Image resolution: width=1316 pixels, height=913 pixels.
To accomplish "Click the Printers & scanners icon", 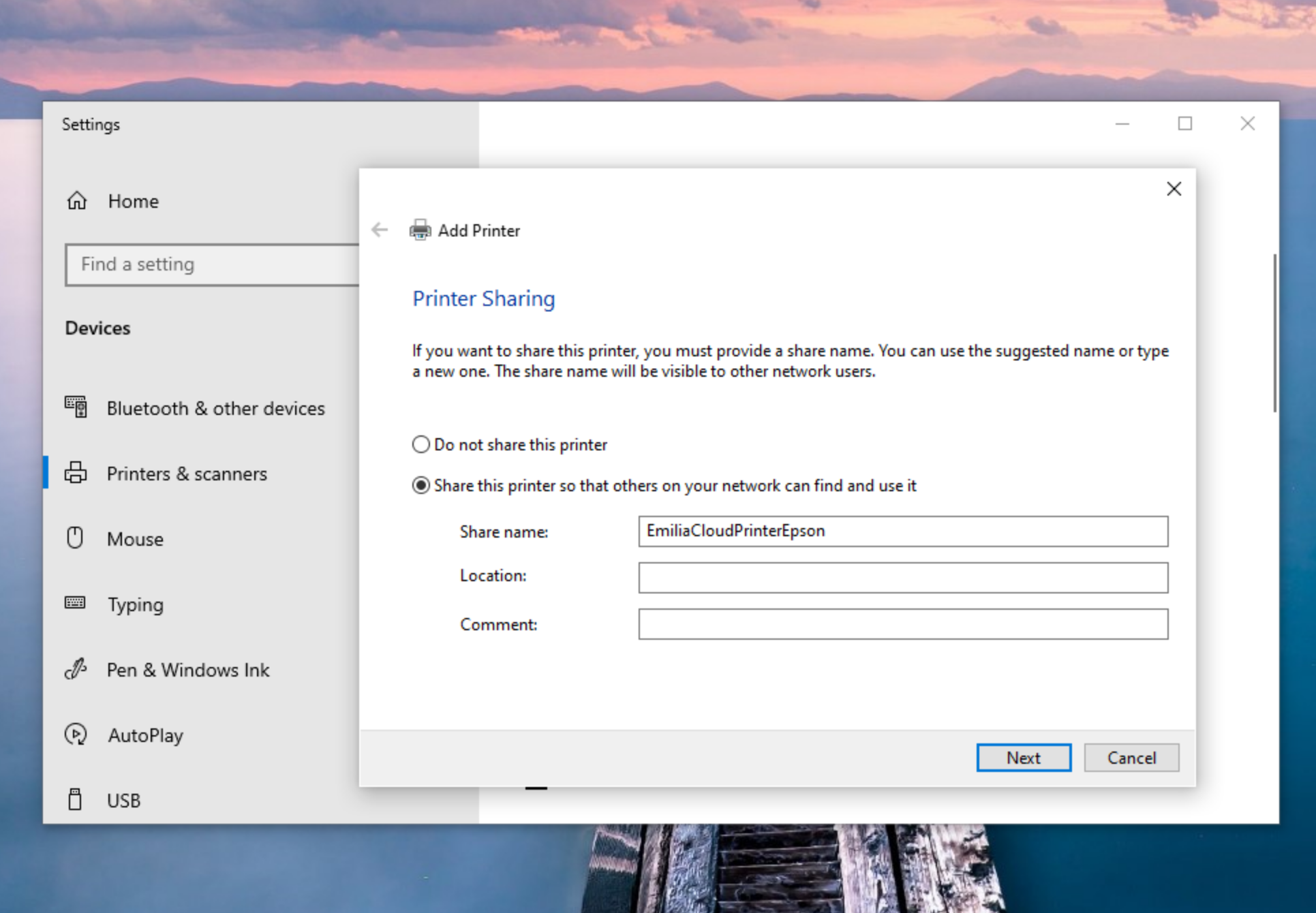I will click(76, 473).
